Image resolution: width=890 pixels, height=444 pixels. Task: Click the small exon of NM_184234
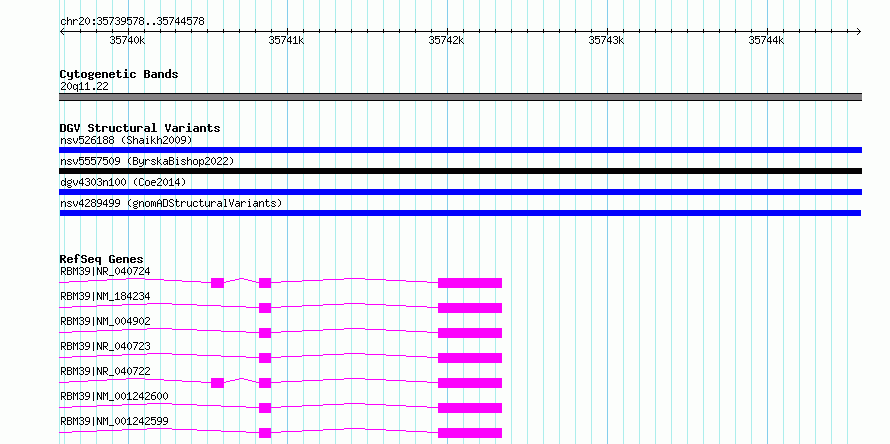point(265,308)
